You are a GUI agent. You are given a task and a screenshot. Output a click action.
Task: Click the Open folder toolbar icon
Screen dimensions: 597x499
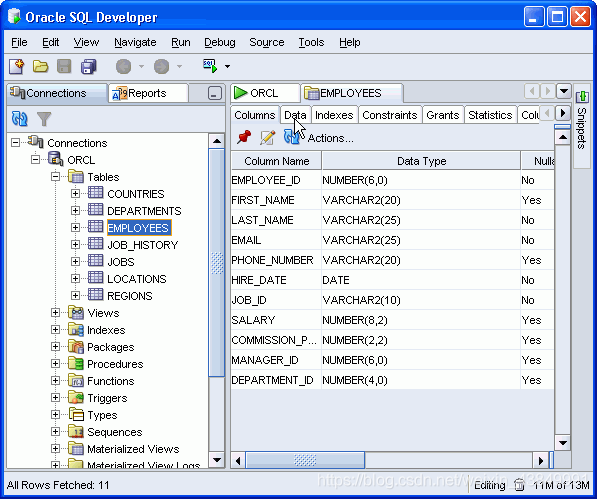coord(40,66)
